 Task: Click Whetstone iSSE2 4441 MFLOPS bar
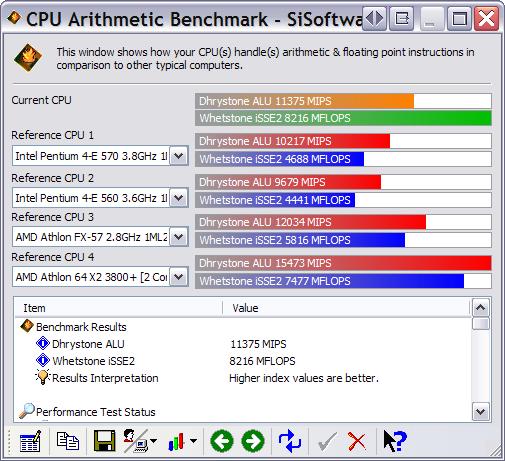click(x=343, y=200)
